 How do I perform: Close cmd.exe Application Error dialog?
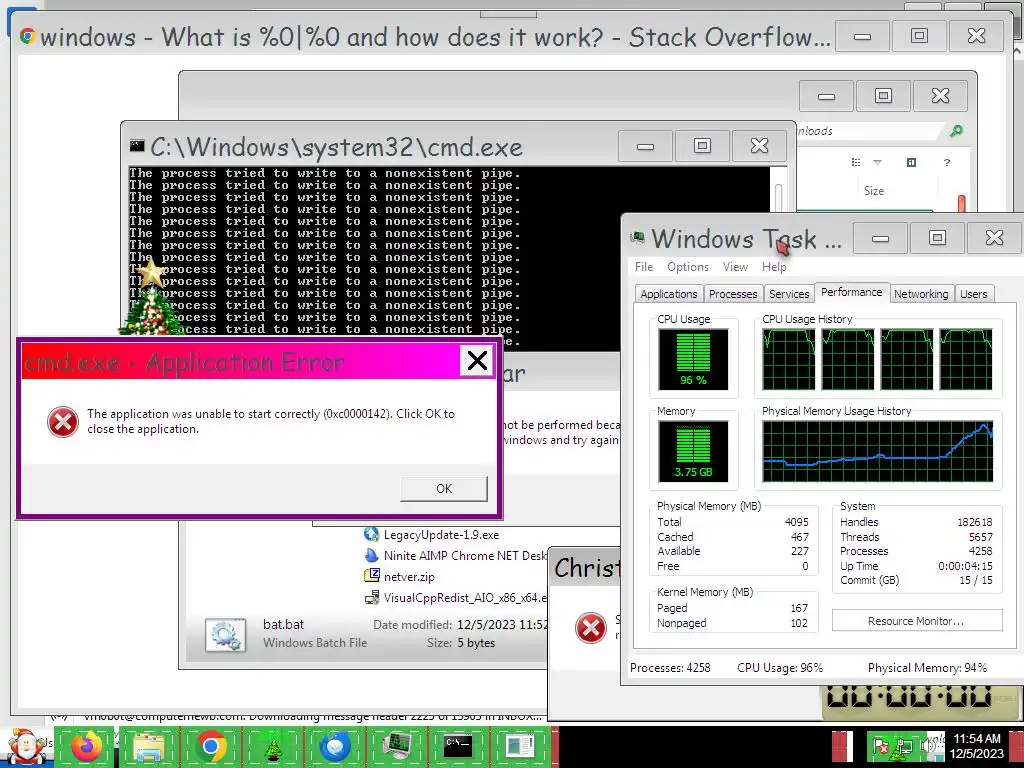point(477,360)
